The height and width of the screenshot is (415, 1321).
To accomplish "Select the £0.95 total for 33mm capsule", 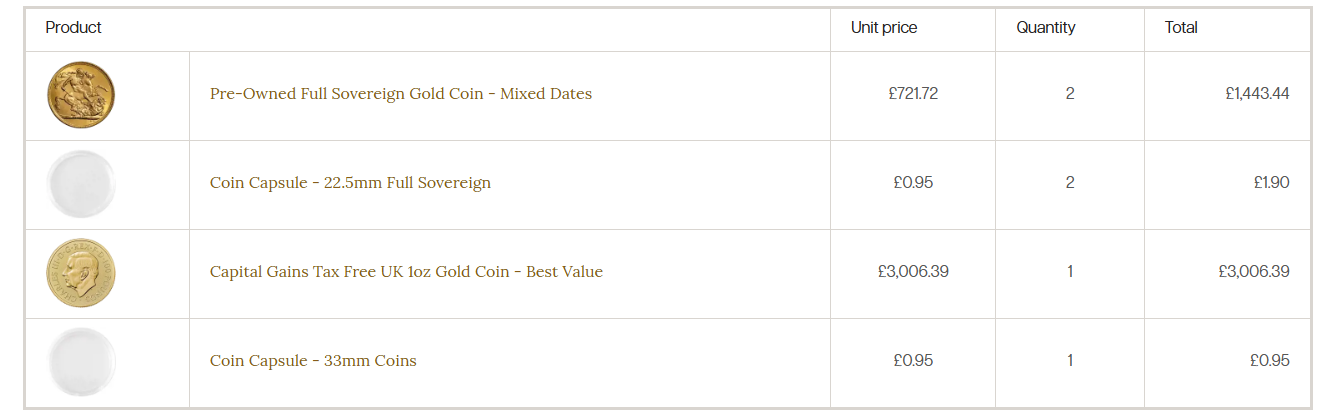I will pyautogui.click(x=1270, y=361).
